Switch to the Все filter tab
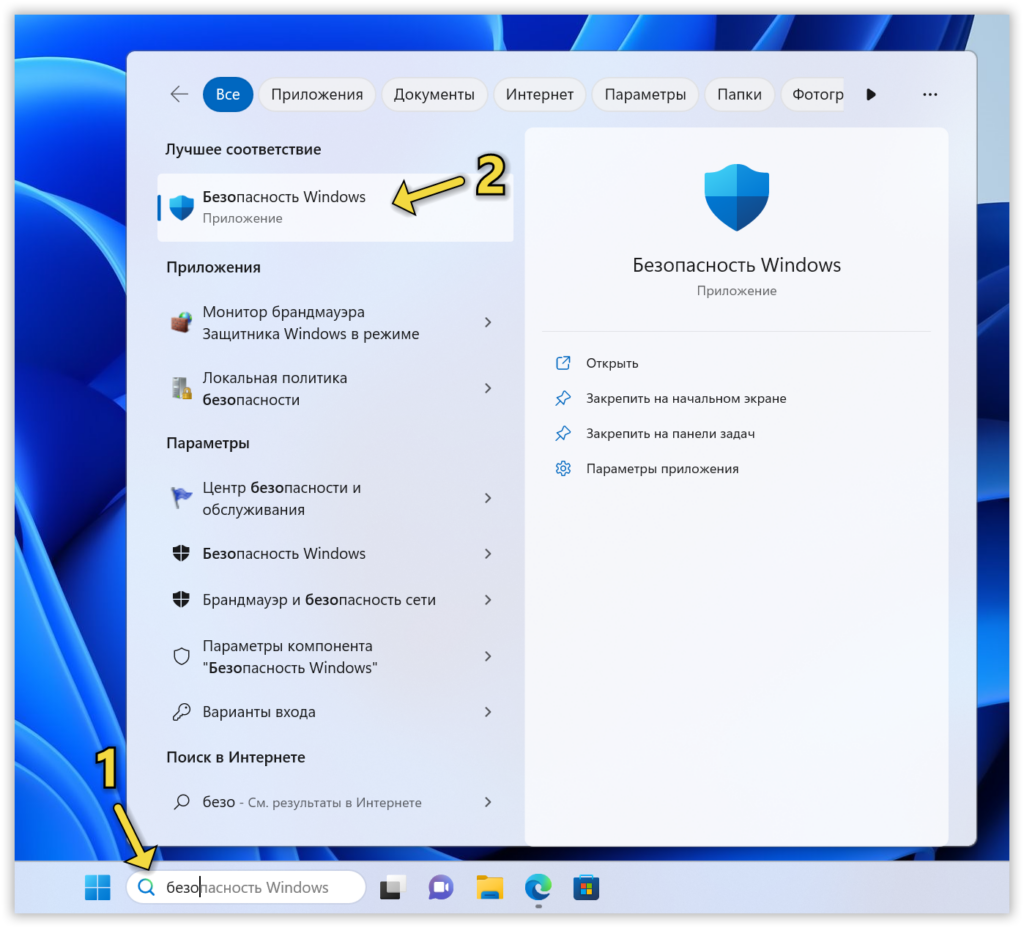 [x=227, y=94]
